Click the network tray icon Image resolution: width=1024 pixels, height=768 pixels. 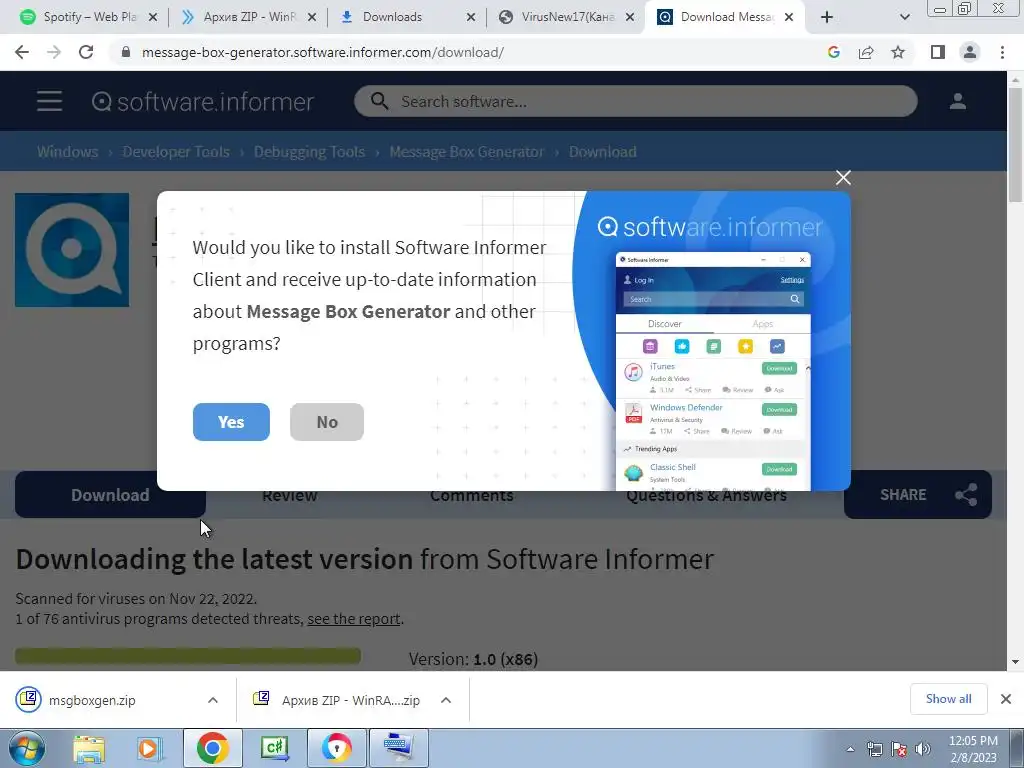click(874, 749)
